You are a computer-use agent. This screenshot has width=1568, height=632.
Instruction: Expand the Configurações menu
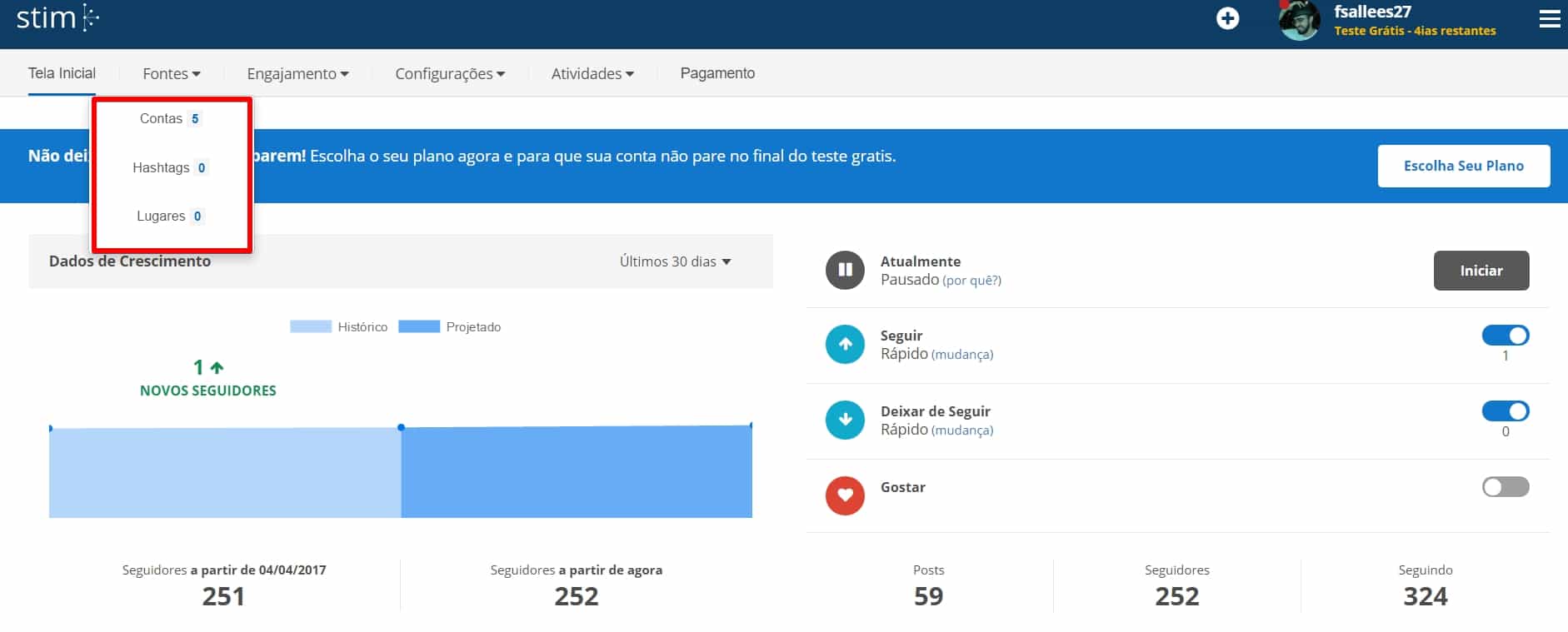(450, 73)
